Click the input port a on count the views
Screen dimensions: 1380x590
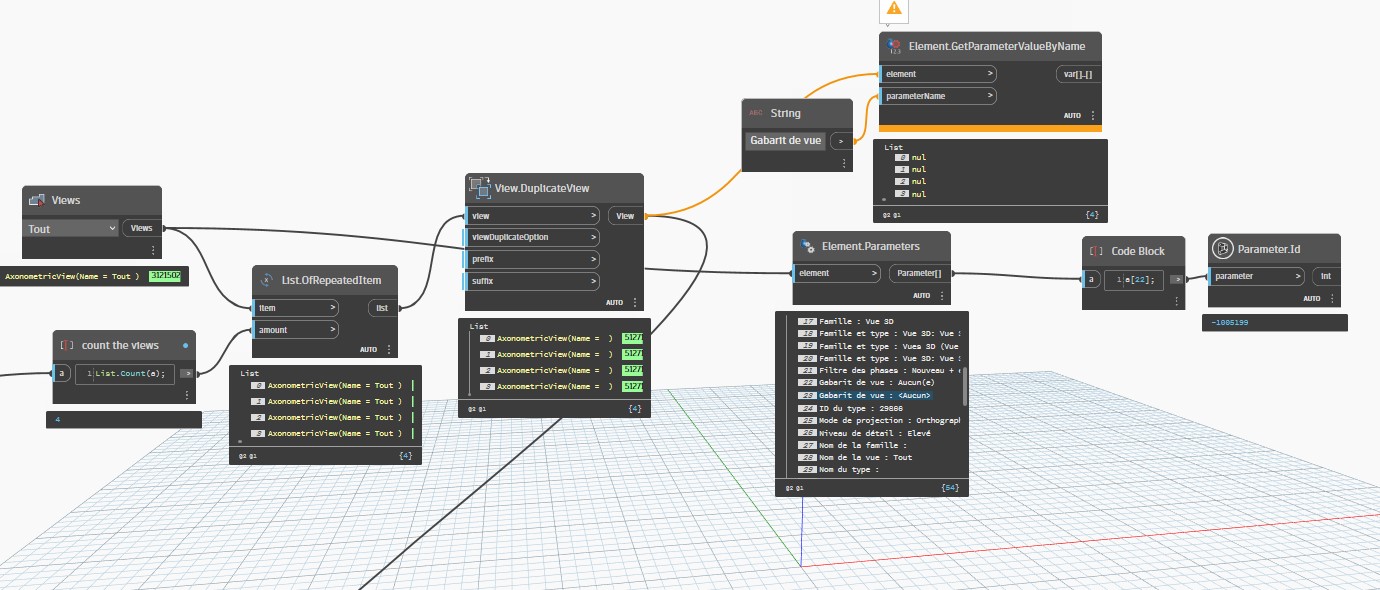[61, 373]
